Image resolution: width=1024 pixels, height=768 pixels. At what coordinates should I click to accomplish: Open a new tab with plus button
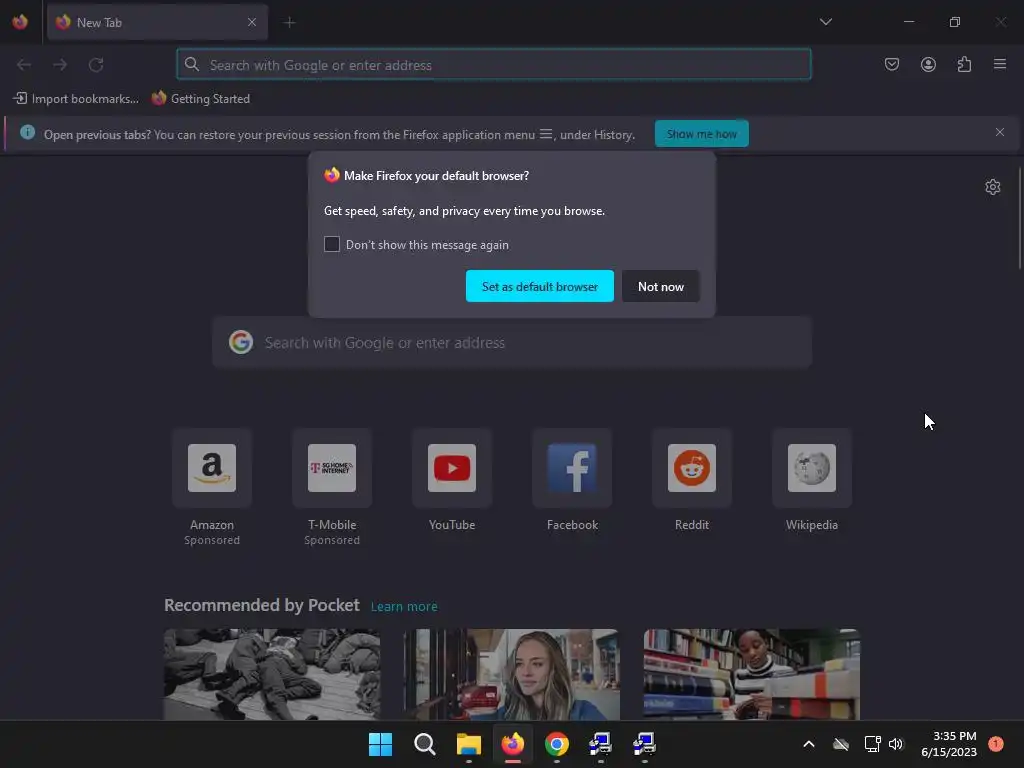289,23
